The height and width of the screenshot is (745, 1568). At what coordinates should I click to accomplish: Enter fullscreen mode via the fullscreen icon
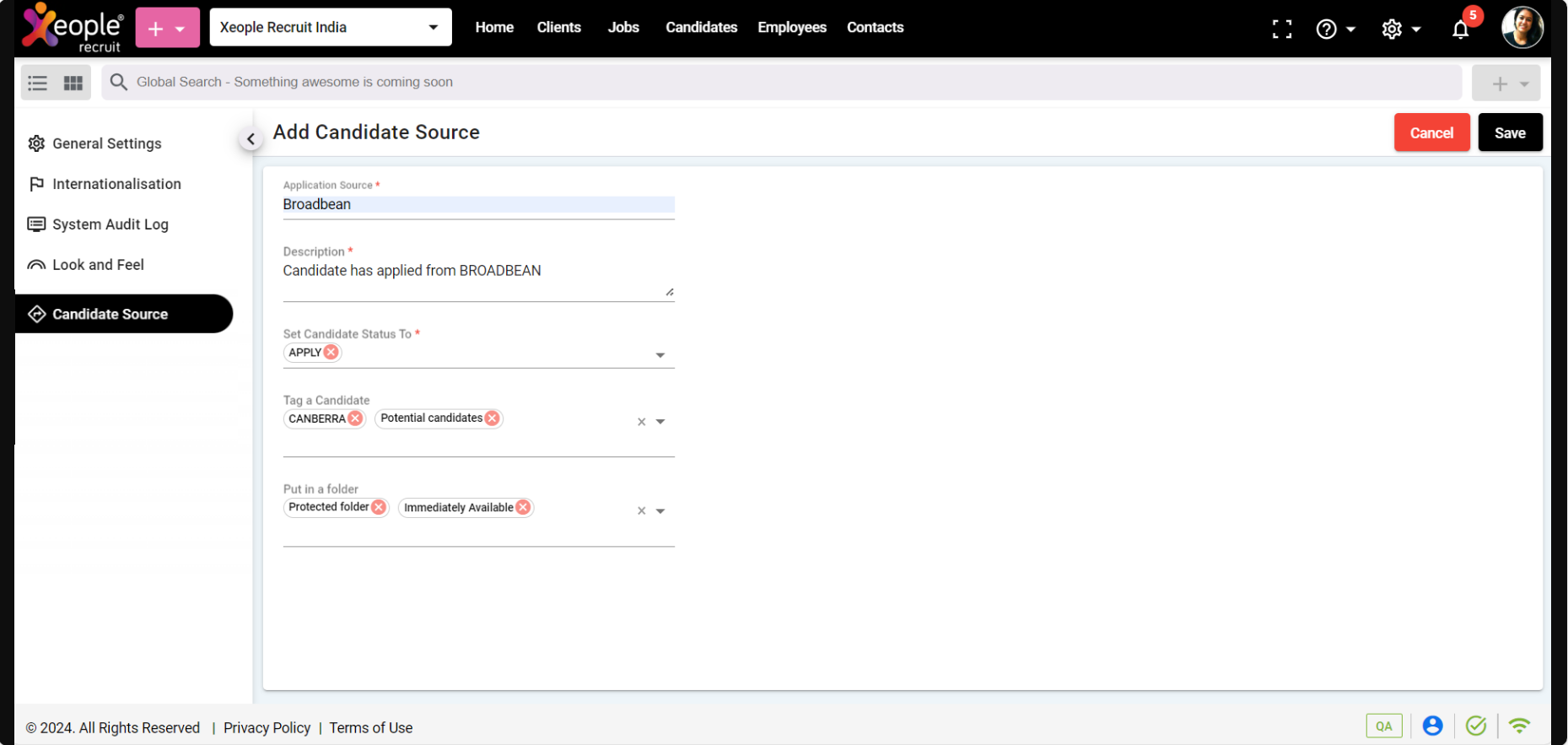click(1281, 30)
